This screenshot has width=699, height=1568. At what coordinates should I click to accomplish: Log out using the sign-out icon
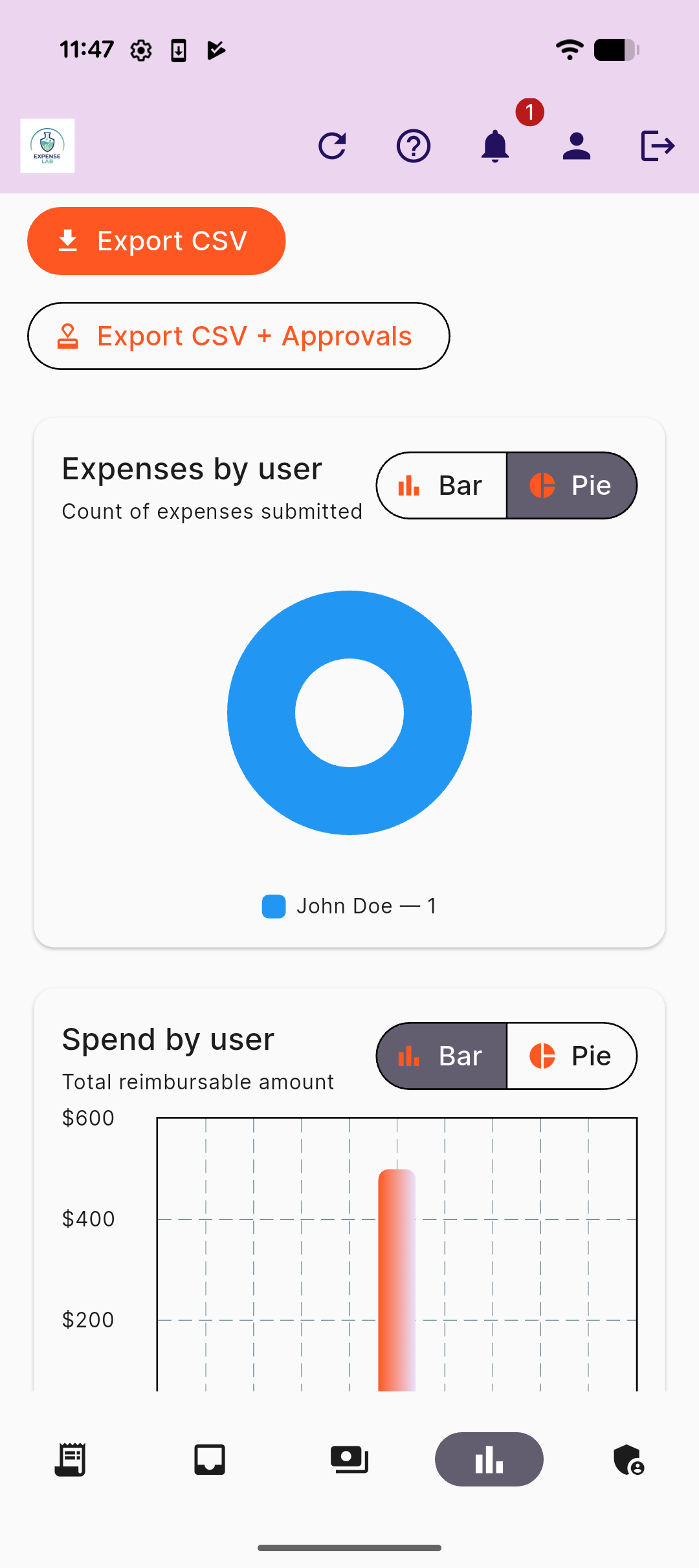[658, 145]
